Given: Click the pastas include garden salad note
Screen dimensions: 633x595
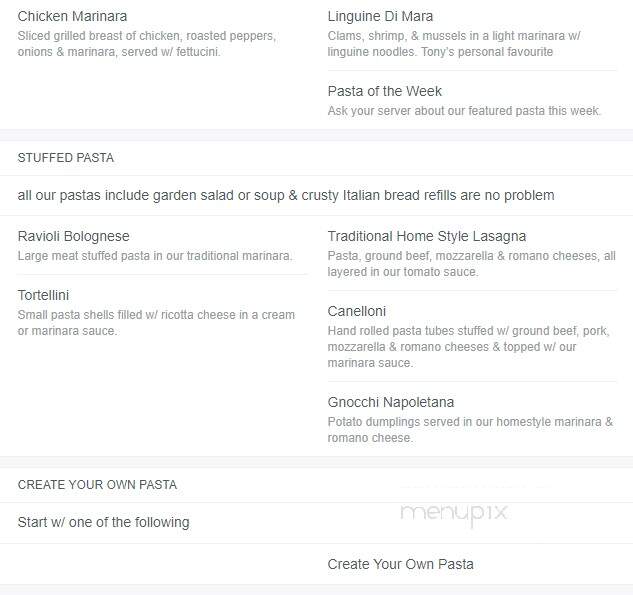Looking at the screenshot, I should click(x=286, y=195).
